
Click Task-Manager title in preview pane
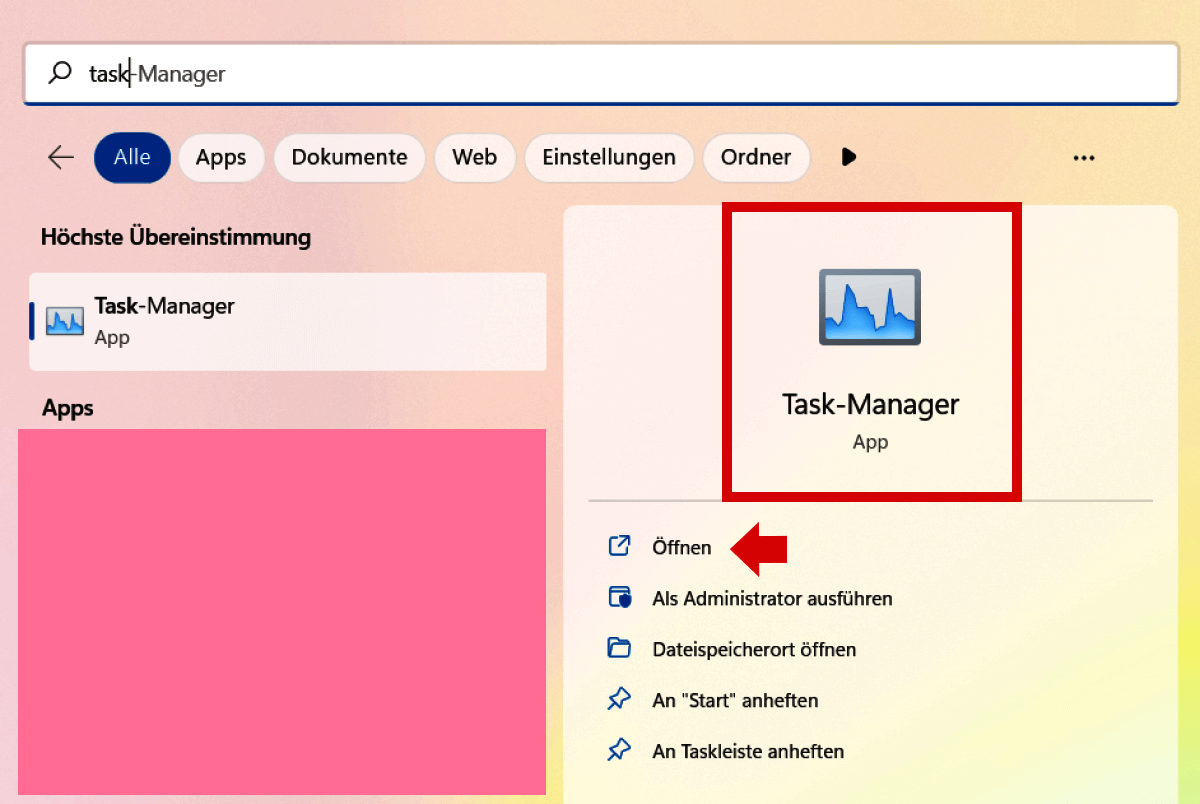pyautogui.click(x=870, y=404)
